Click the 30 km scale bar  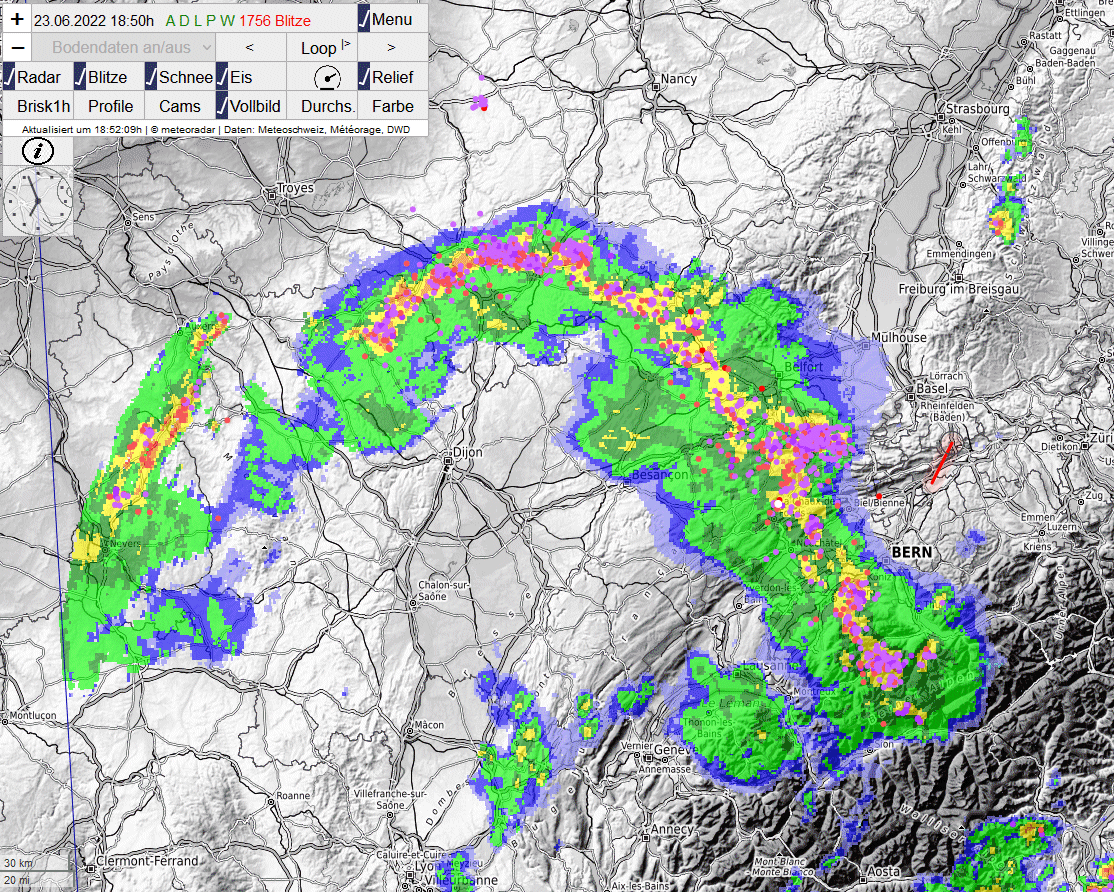36,863
